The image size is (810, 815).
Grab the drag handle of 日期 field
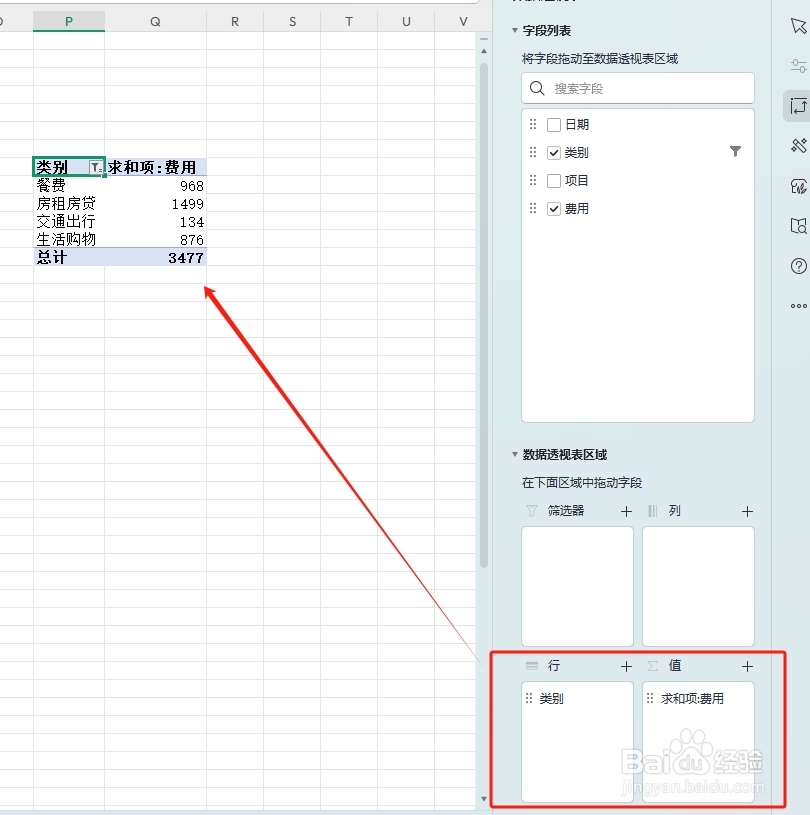(x=533, y=124)
